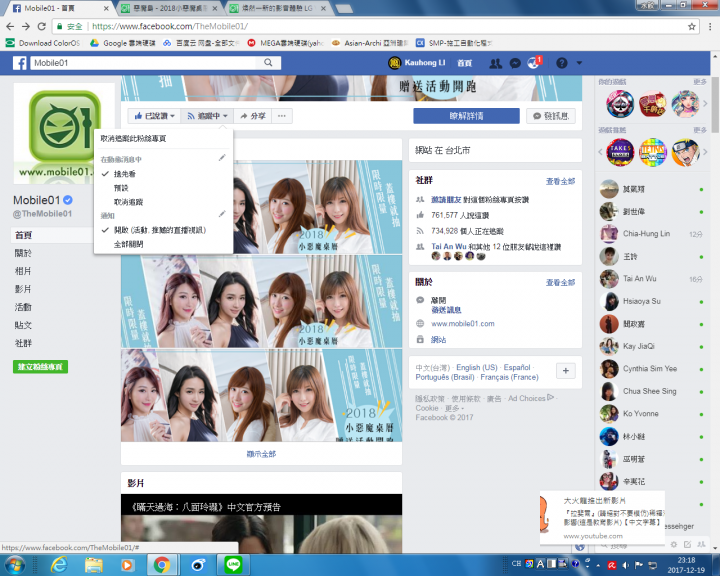
Task: Click the page vertical scrollbar thumb
Action: point(715,107)
